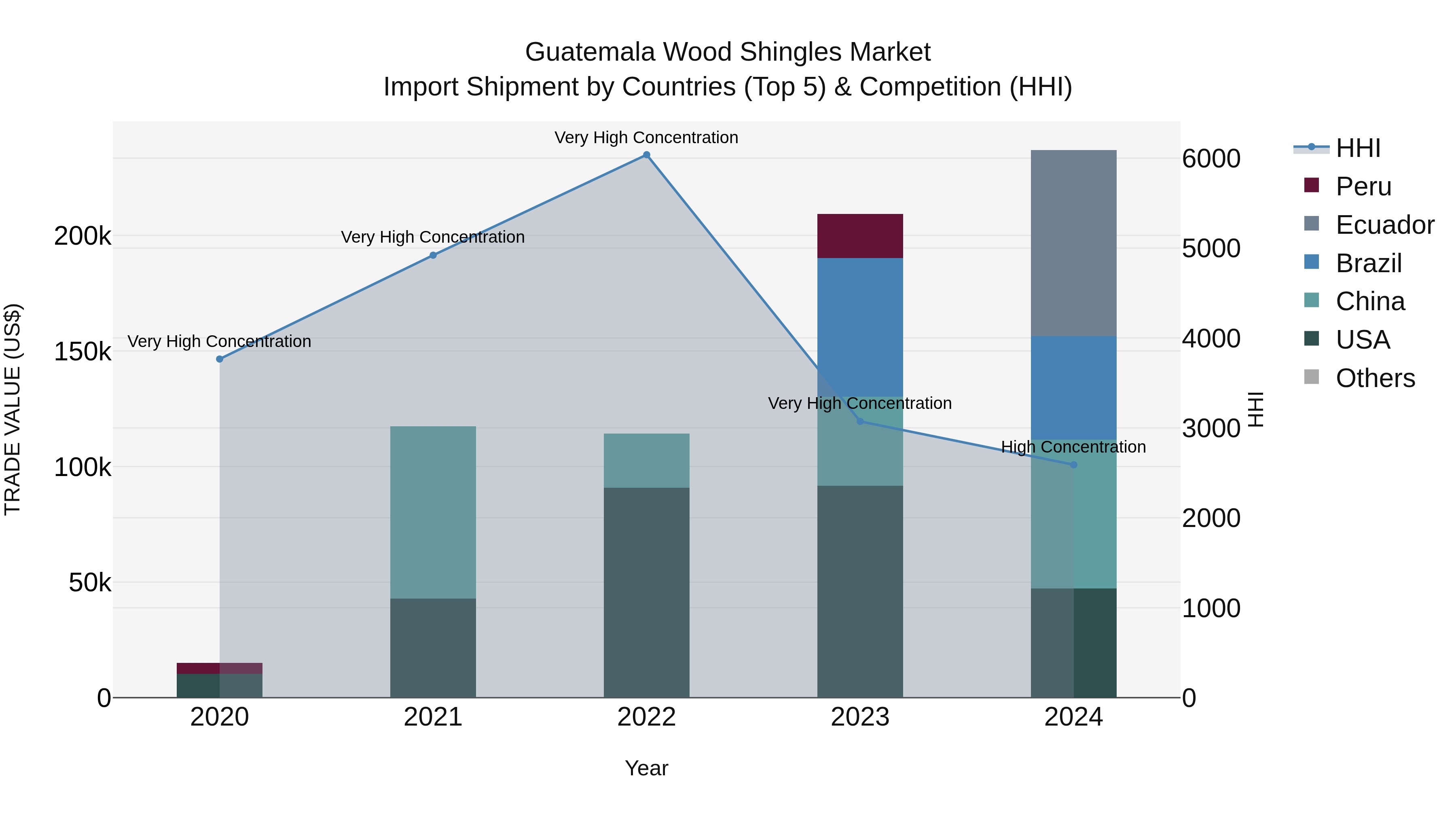Image resolution: width=1456 pixels, height=819 pixels.
Task: Toggle the Ecuador legend entry
Action: (x=1369, y=225)
